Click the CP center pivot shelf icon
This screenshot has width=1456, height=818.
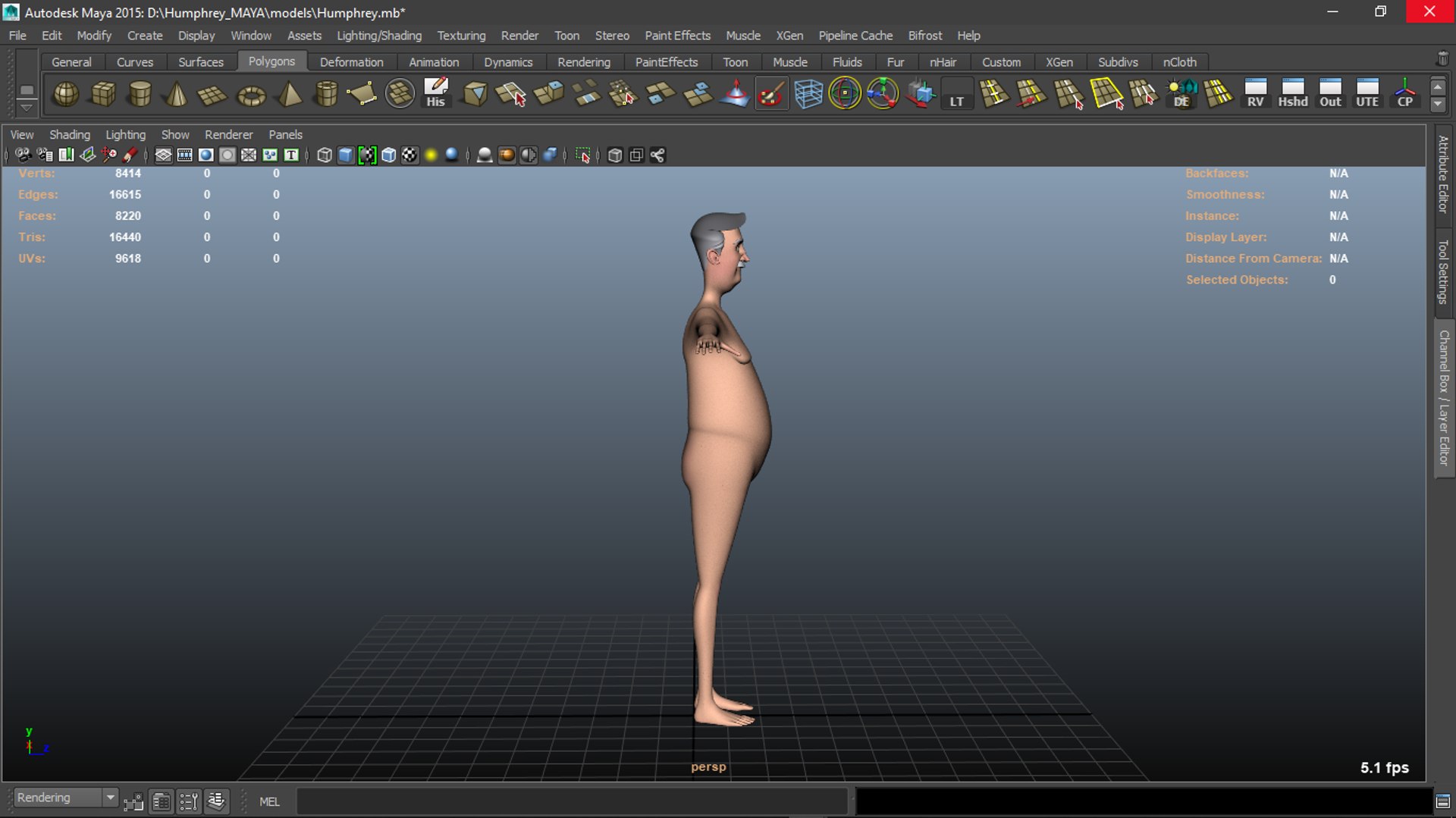pyautogui.click(x=1404, y=94)
